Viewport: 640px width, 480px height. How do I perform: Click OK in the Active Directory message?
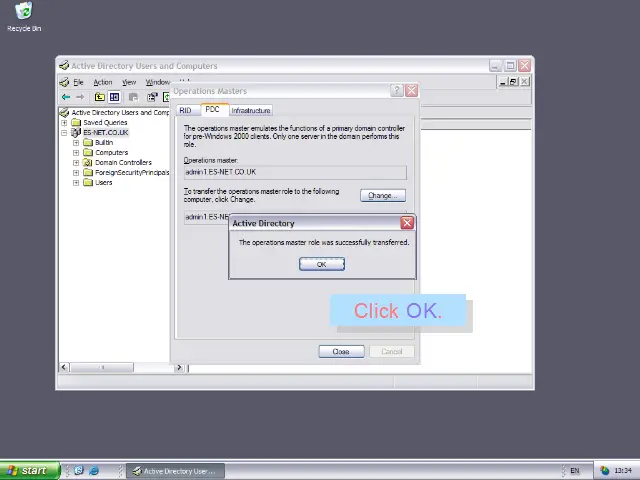322,264
